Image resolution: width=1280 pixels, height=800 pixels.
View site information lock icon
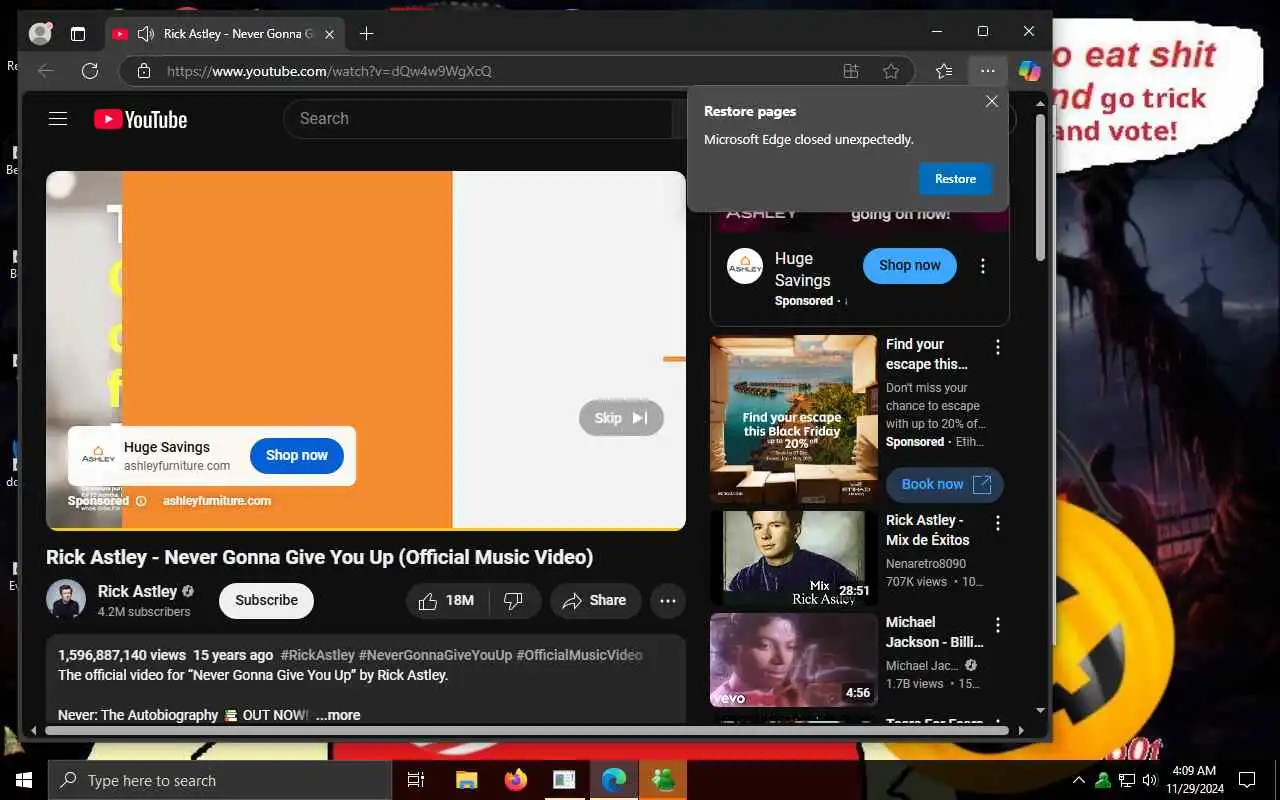pyautogui.click(x=144, y=71)
